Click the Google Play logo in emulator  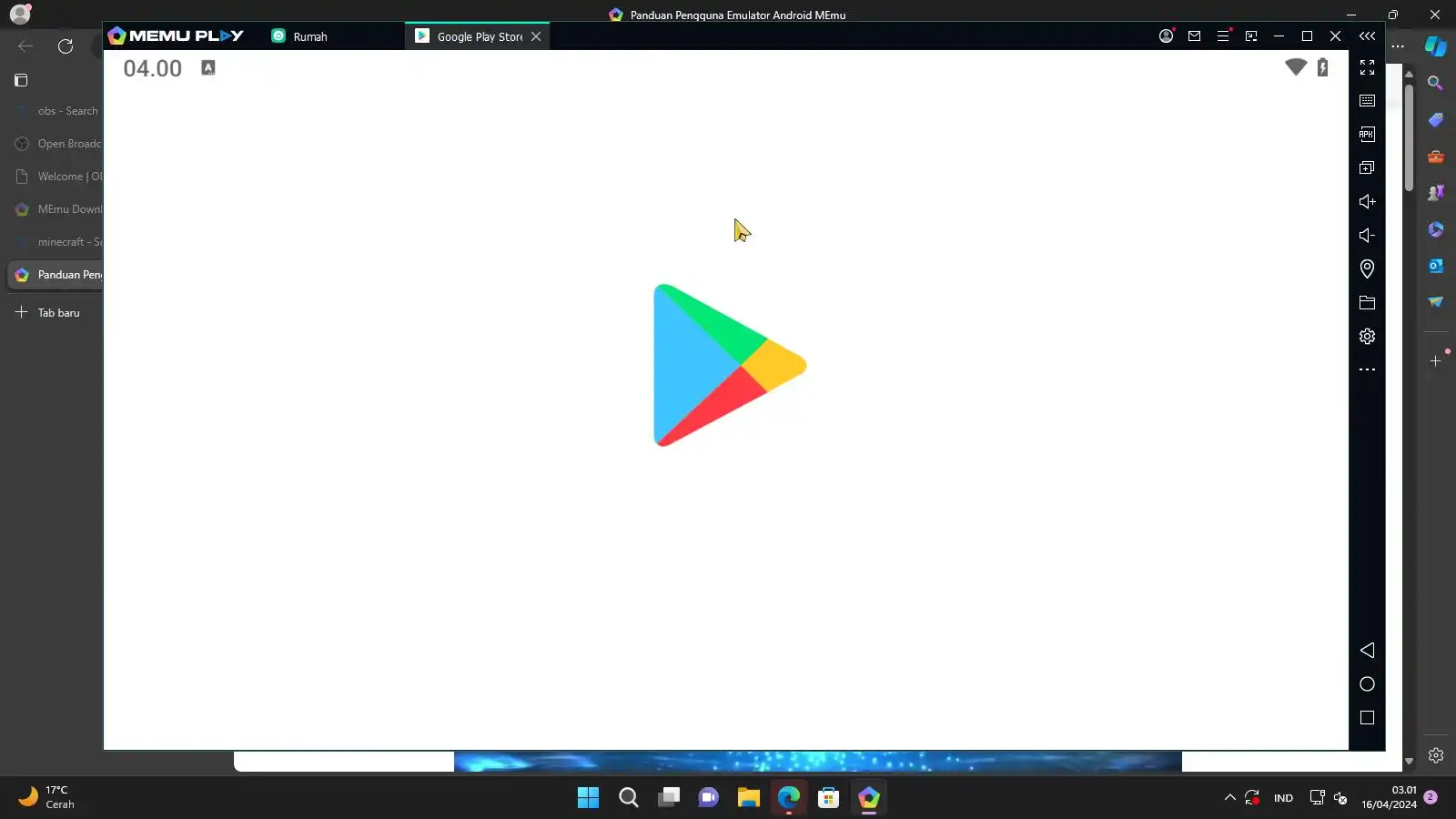pyautogui.click(x=729, y=365)
